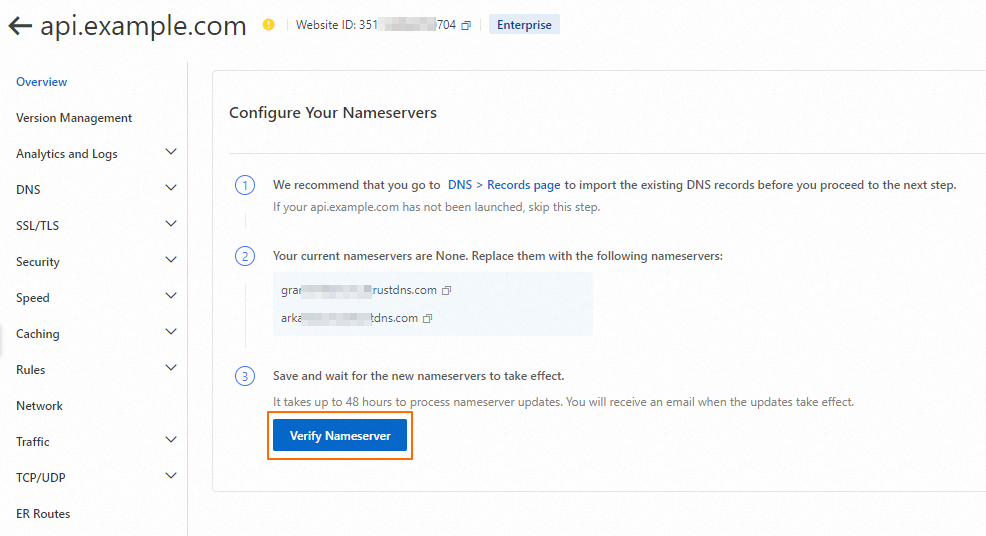Expand the DNS sidebar section
The width and height of the screenshot is (986, 536).
pyautogui.click(x=171, y=189)
